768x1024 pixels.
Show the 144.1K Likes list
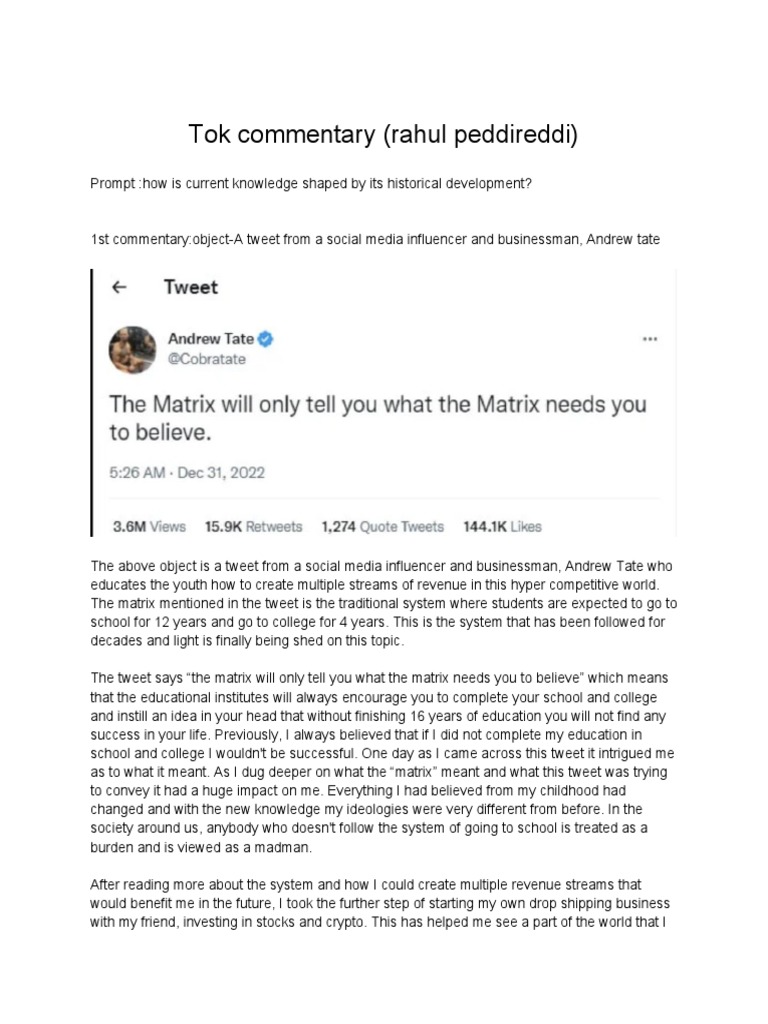click(502, 525)
